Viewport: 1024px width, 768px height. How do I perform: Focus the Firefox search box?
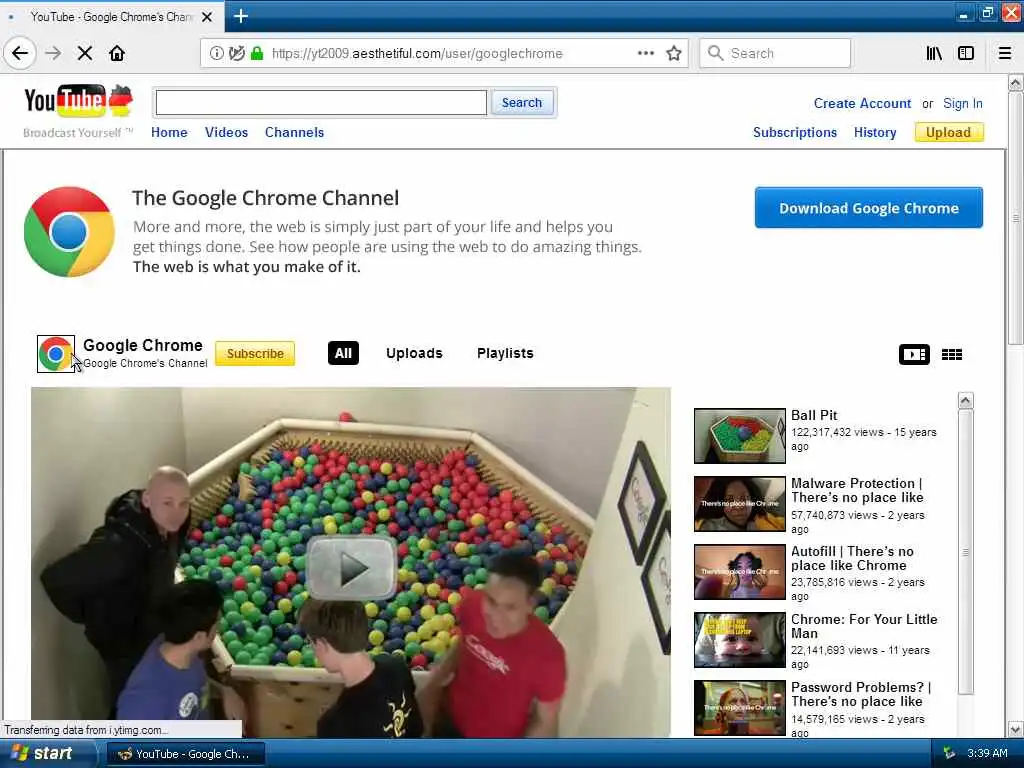(x=775, y=53)
